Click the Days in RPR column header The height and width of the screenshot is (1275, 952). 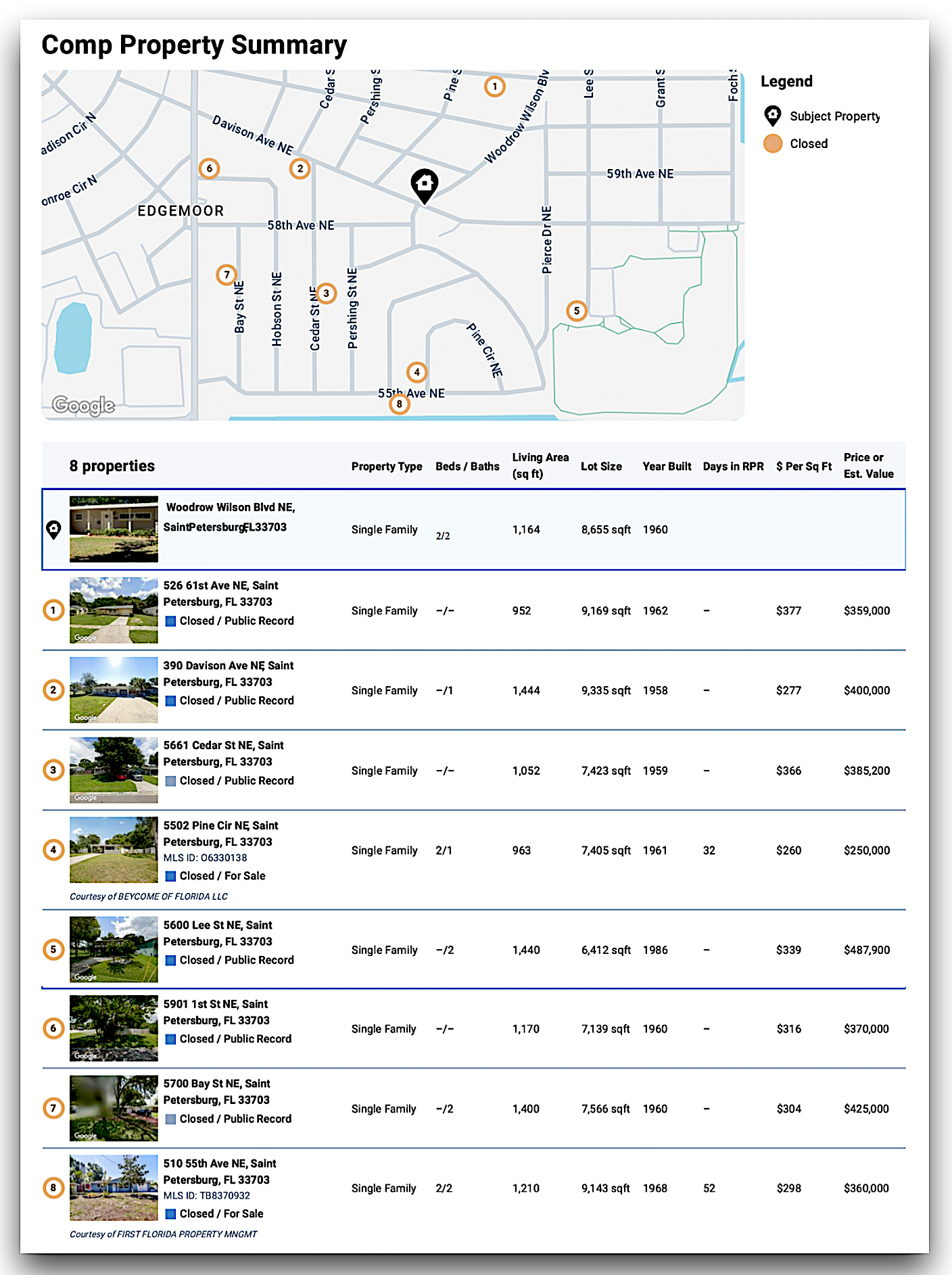point(733,466)
